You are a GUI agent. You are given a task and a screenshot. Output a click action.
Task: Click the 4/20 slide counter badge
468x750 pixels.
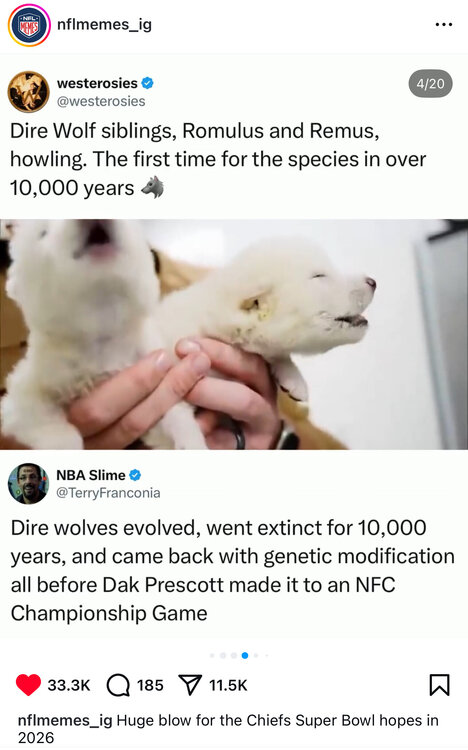point(430,84)
